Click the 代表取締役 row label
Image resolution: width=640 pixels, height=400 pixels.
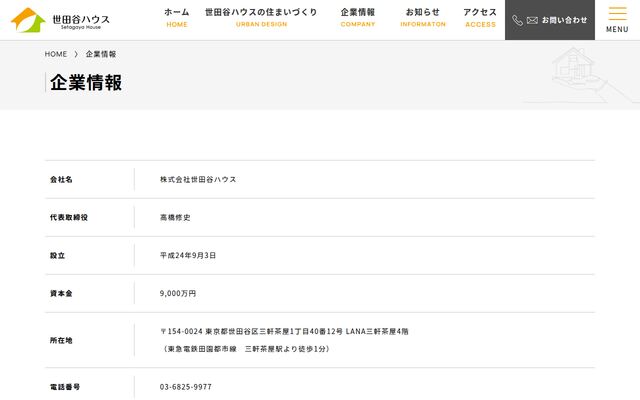(x=69, y=217)
